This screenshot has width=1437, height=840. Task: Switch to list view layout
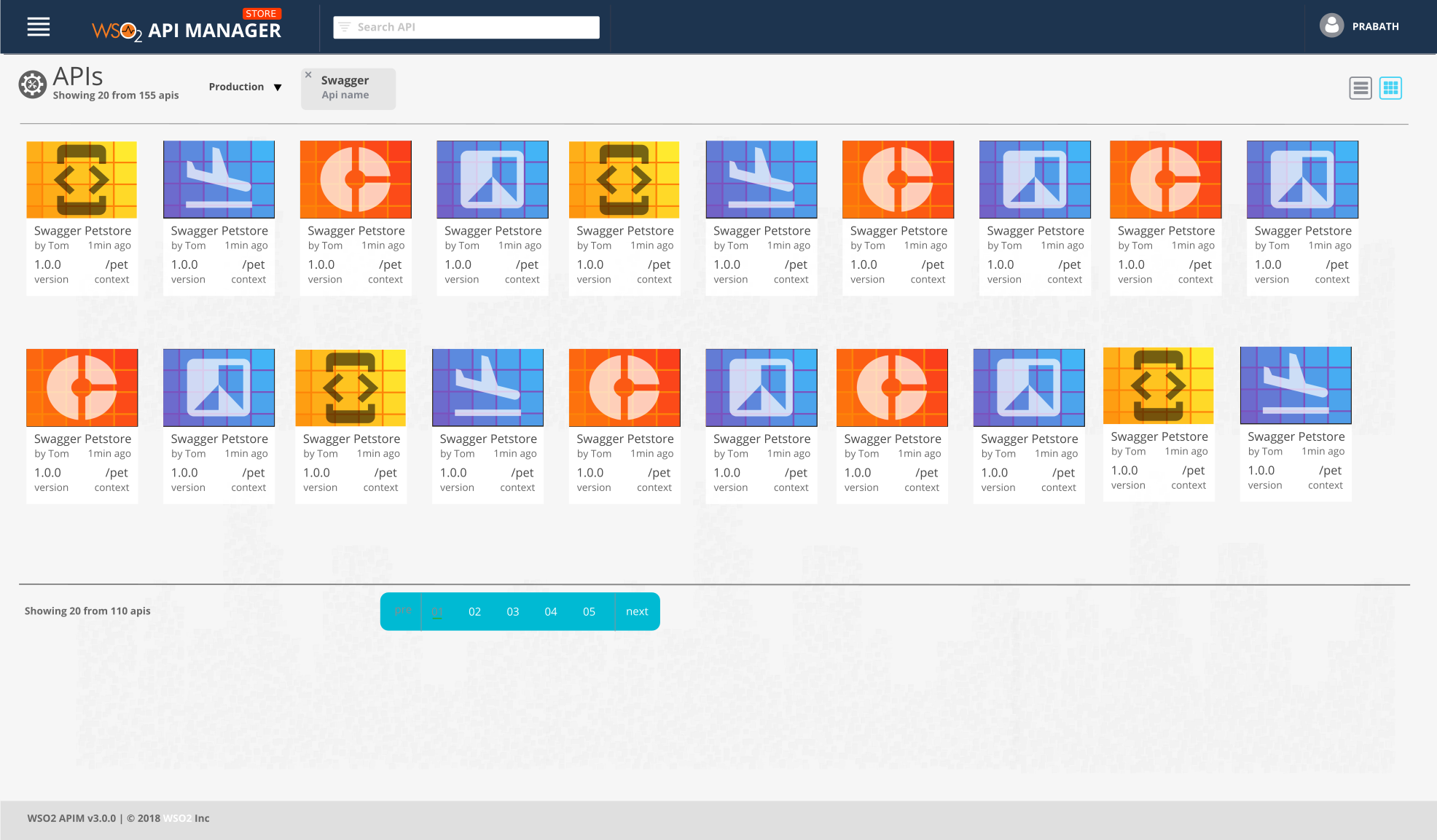[1360, 88]
